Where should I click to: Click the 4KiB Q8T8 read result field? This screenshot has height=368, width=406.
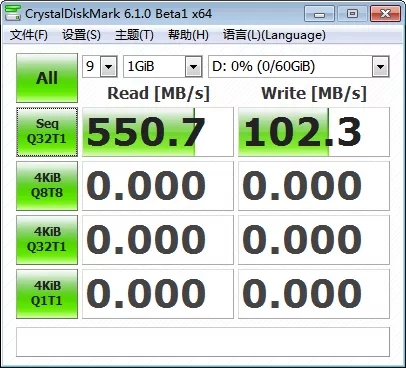(158, 186)
